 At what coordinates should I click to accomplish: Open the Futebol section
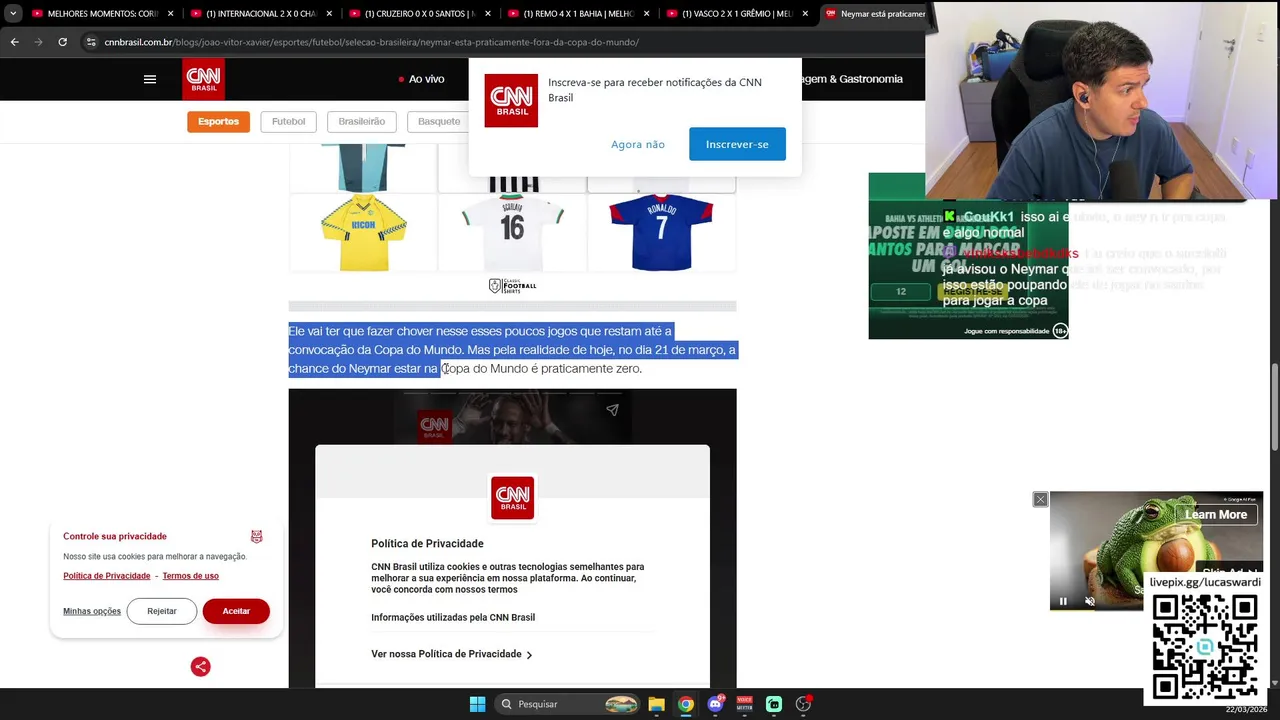click(288, 122)
